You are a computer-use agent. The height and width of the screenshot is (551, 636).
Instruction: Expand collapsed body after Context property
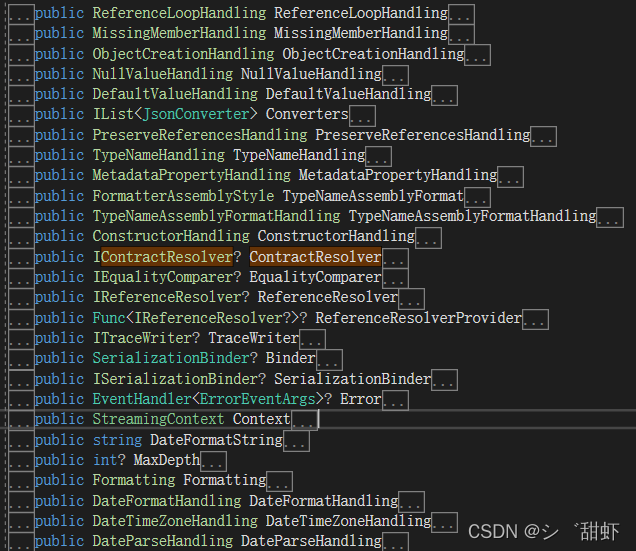[304, 421]
